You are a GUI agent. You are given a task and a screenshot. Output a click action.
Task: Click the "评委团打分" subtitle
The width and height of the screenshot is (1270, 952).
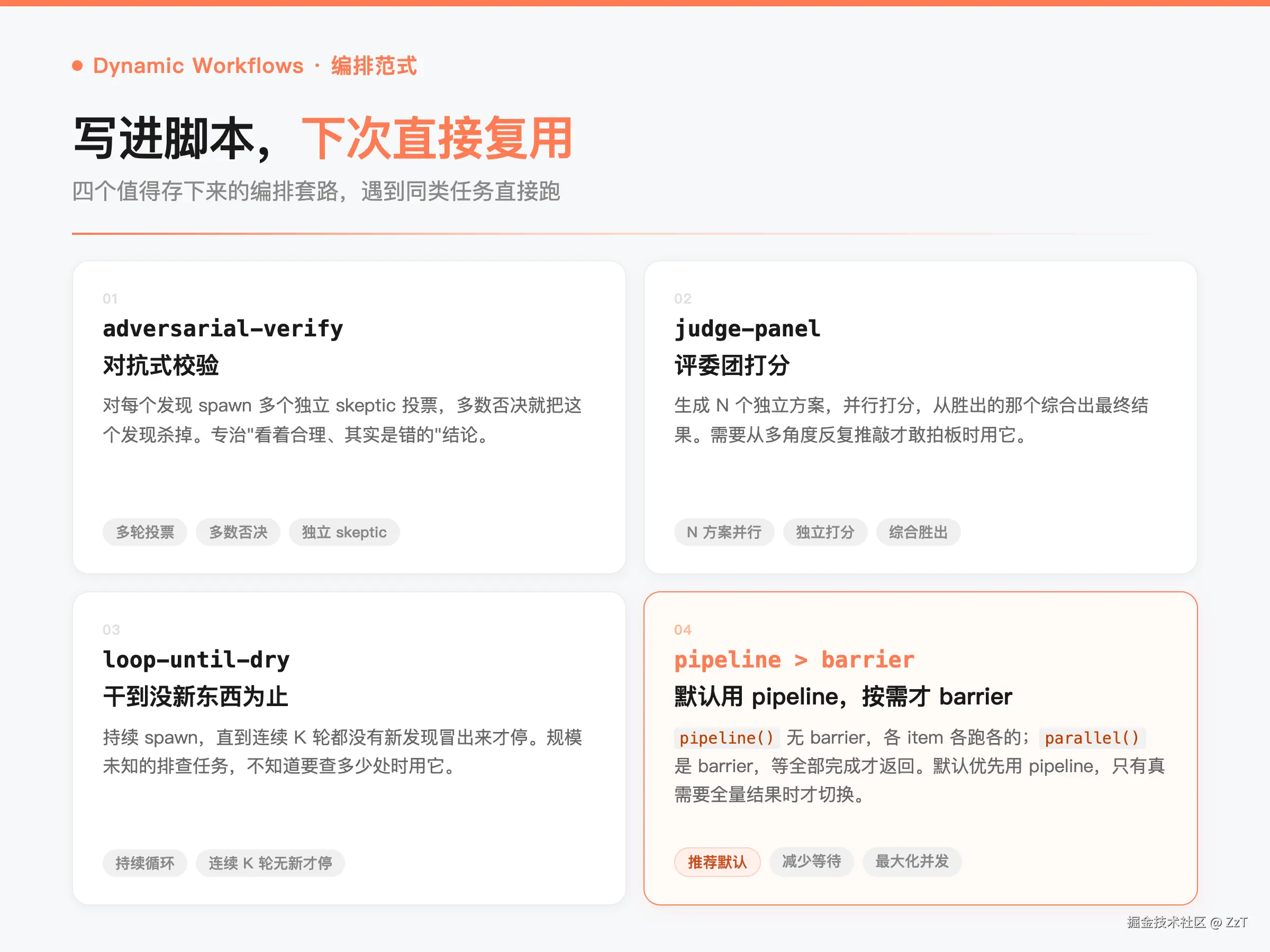click(x=732, y=365)
